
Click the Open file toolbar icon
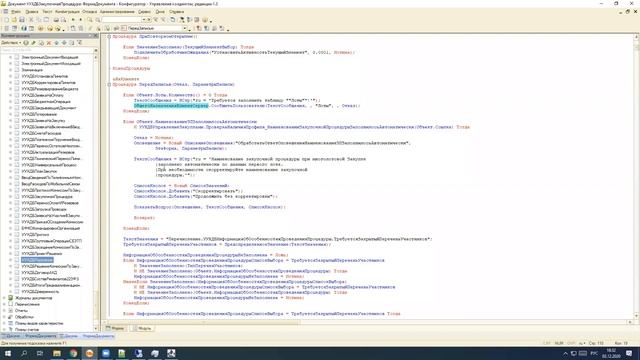14,20
